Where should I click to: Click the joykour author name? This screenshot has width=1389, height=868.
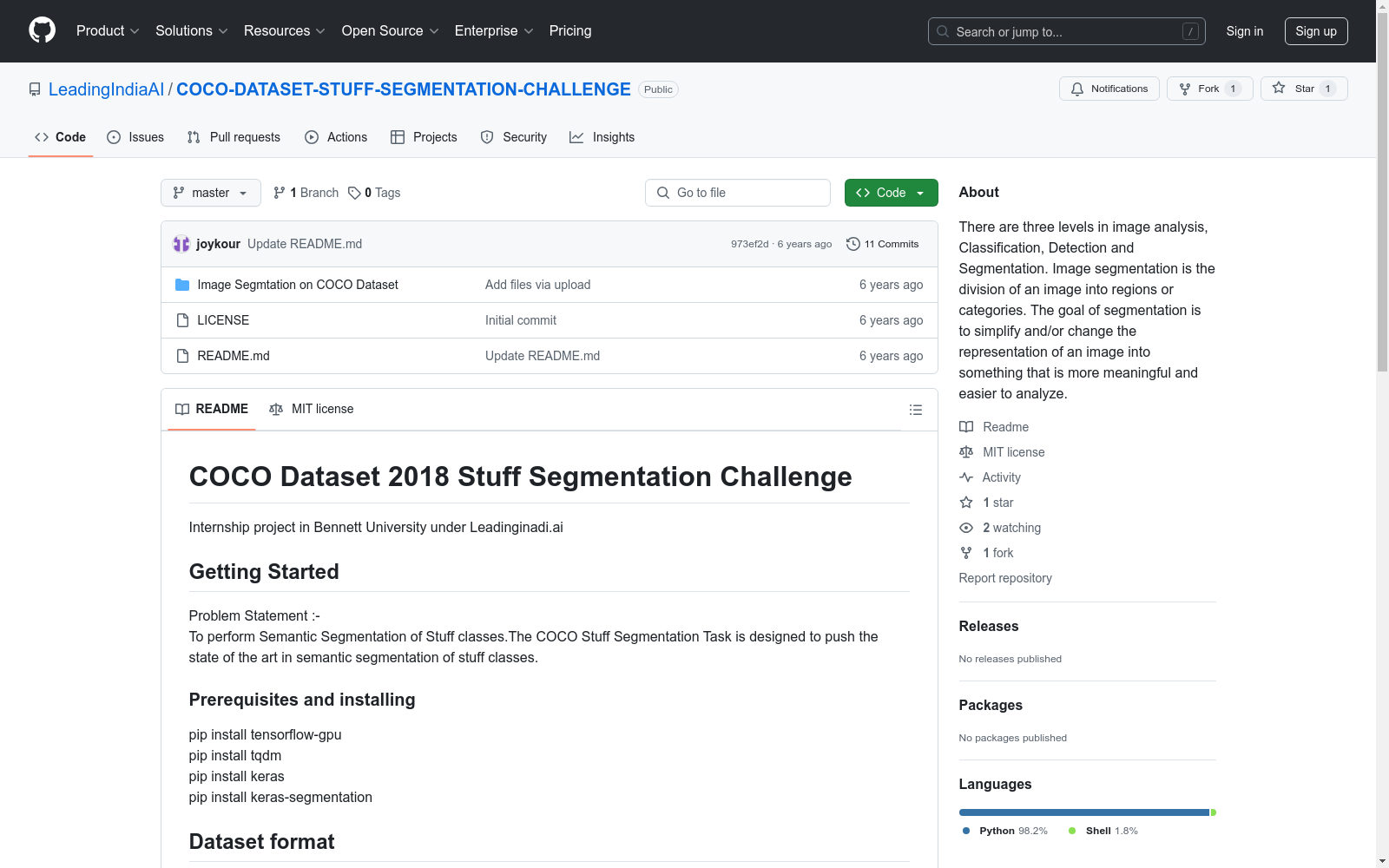pyautogui.click(x=218, y=244)
